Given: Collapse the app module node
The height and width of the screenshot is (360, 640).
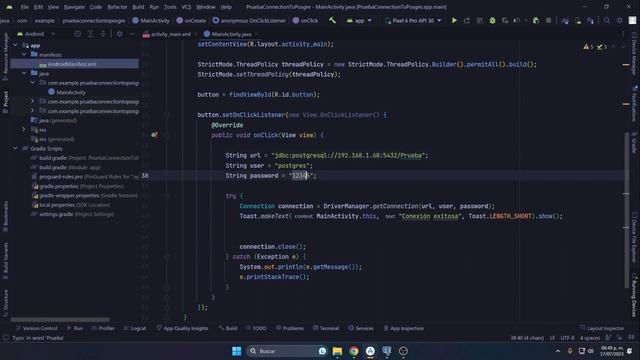Looking at the screenshot, I should click(x=16, y=45).
